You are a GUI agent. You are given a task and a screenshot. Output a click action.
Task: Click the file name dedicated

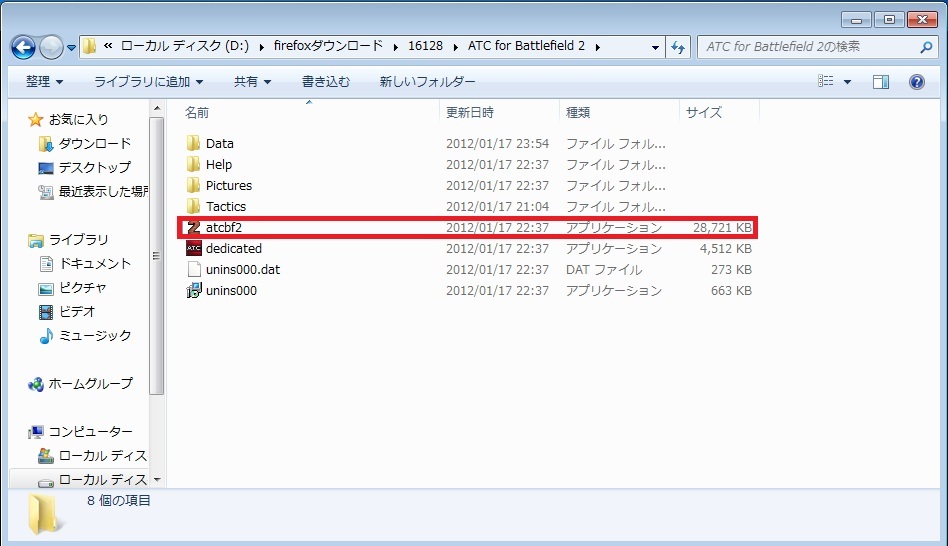233,249
